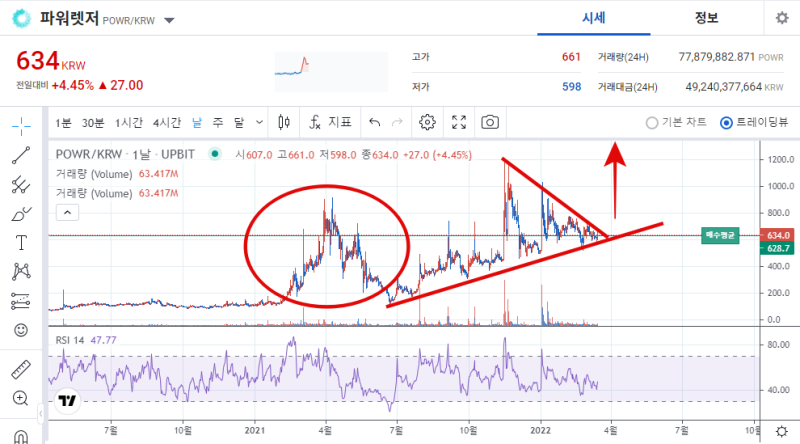800x444 pixels.
Task: Open the mini price sparkline thumbnail
Action: [331, 72]
